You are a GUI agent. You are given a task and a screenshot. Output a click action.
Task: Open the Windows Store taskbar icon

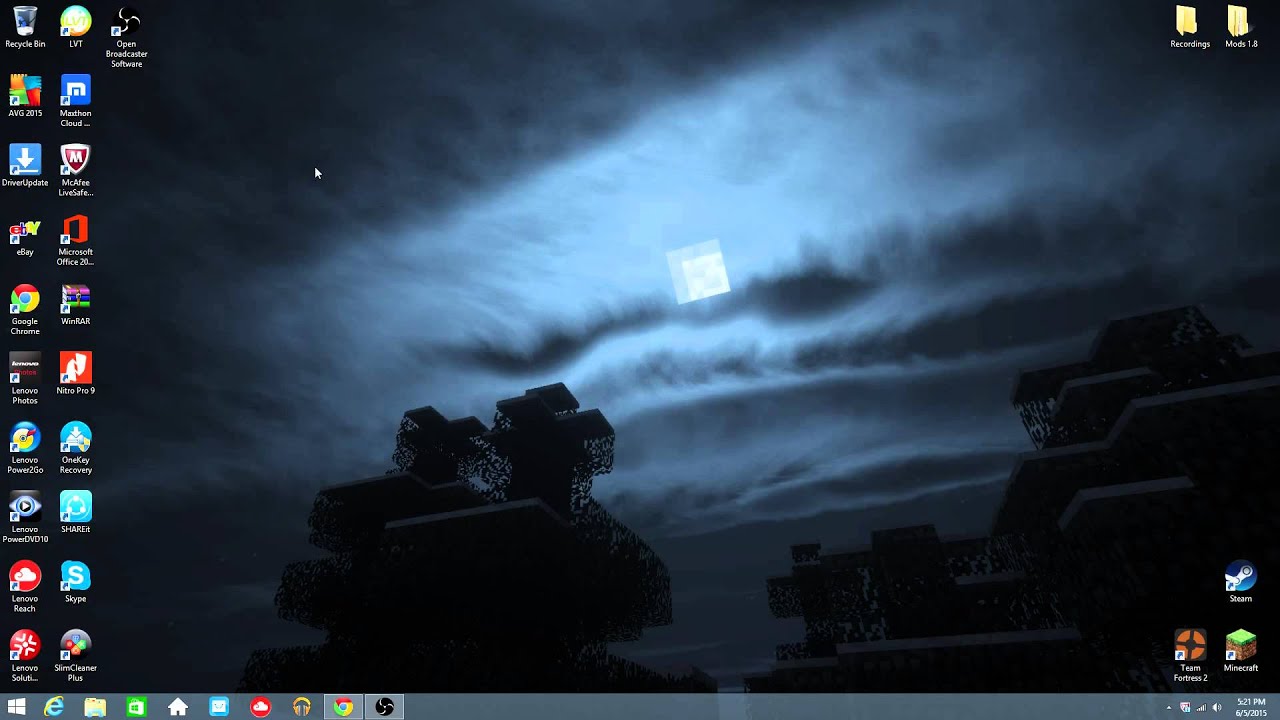click(136, 707)
